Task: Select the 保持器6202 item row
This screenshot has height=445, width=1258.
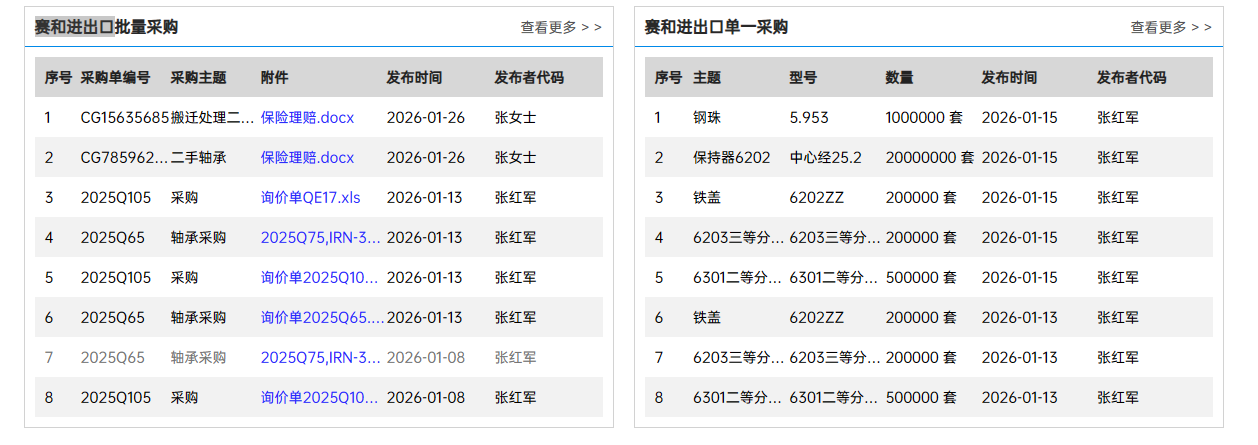Action: click(x=731, y=157)
